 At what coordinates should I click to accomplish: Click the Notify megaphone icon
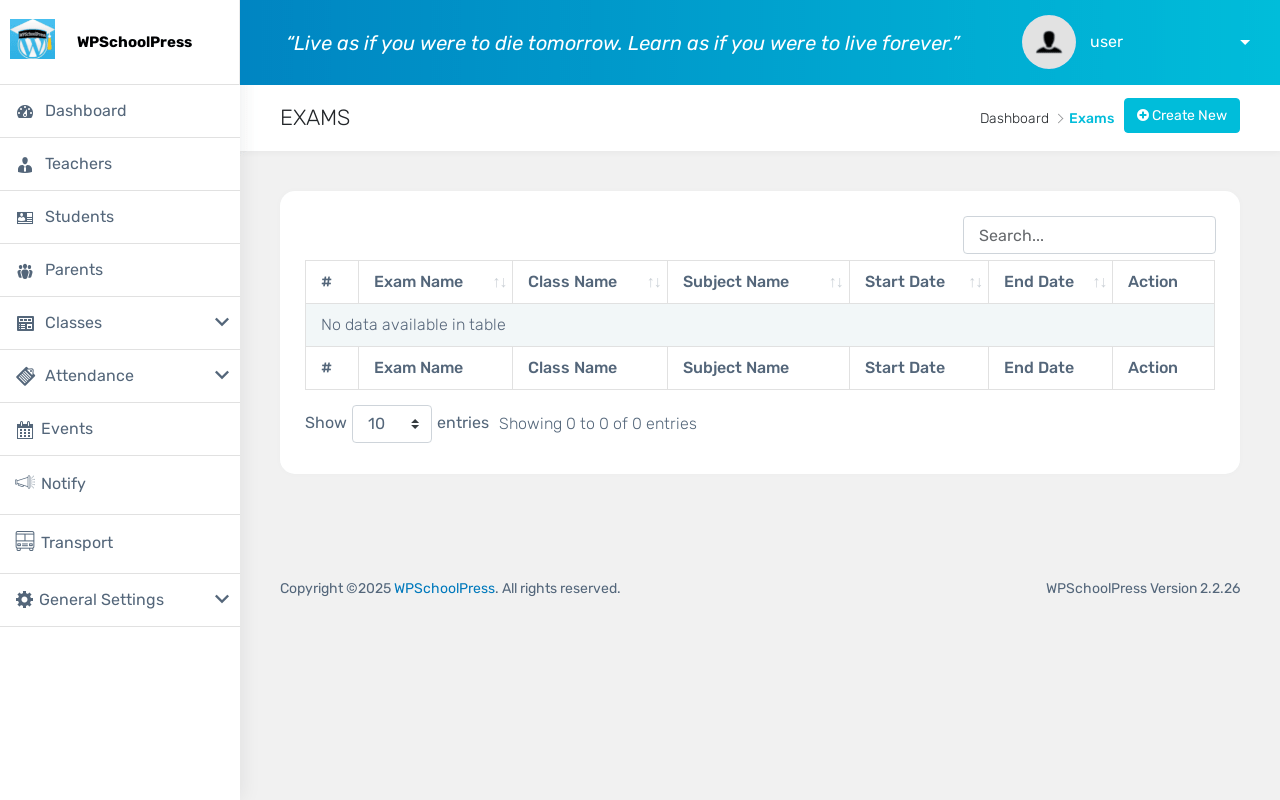[25, 483]
